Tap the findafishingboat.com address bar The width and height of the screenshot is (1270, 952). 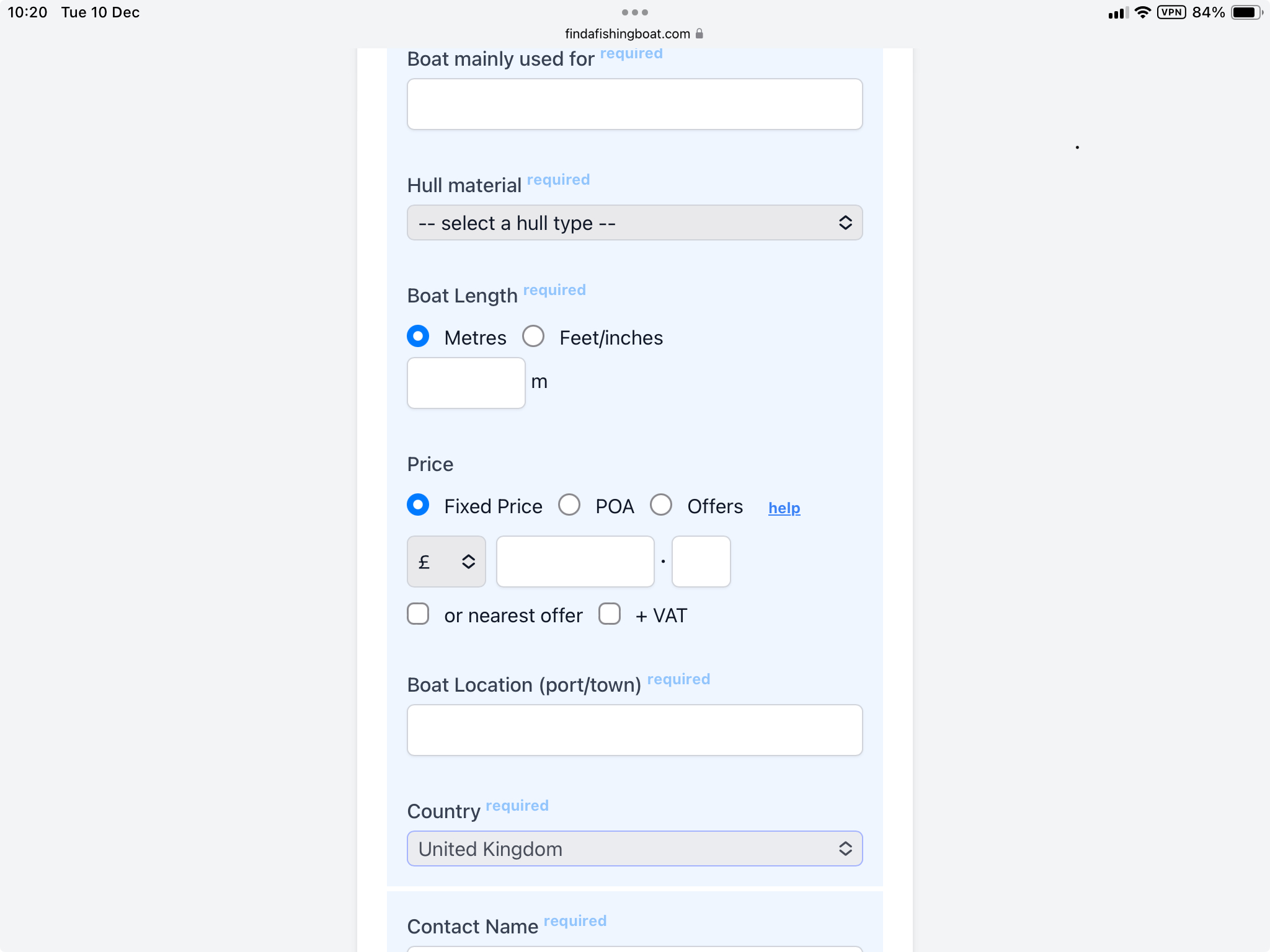tap(628, 33)
